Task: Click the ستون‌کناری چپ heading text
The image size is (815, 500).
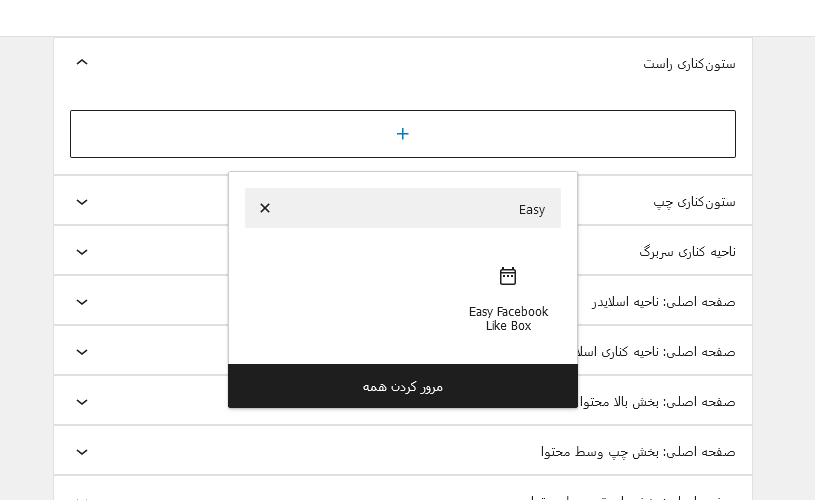Action: [x=694, y=202]
